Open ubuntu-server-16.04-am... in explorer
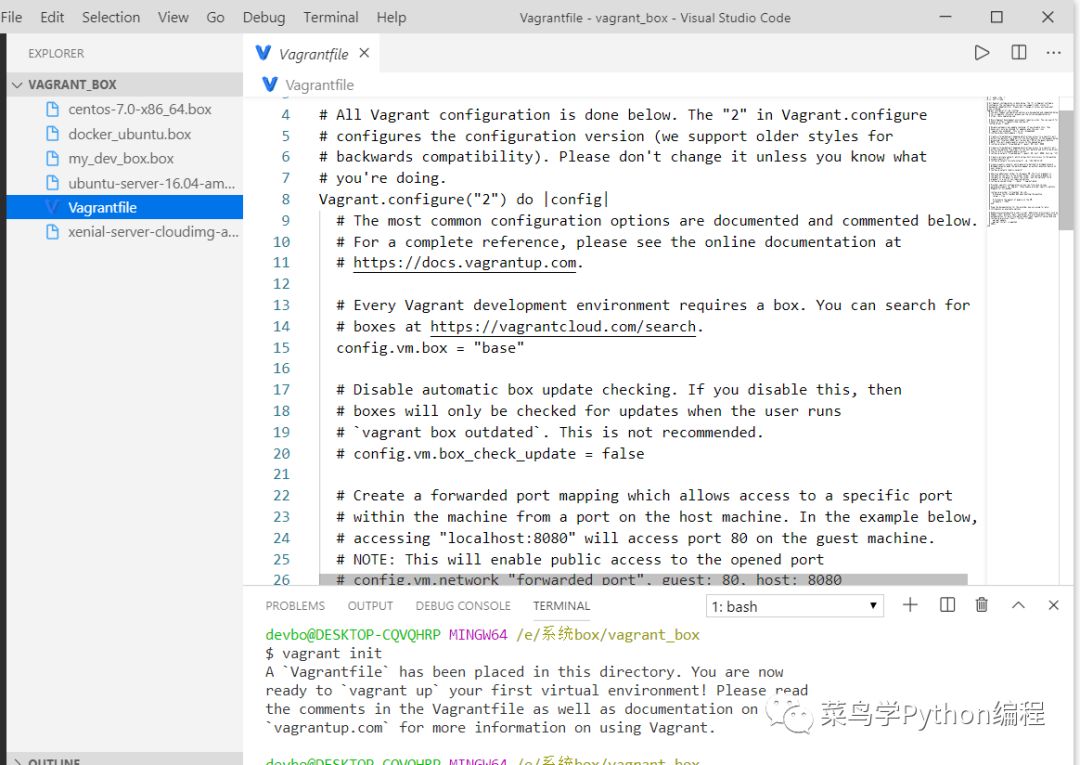This screenshot has width=1080, height=765. pyautogui.click(x=152, y=183)
